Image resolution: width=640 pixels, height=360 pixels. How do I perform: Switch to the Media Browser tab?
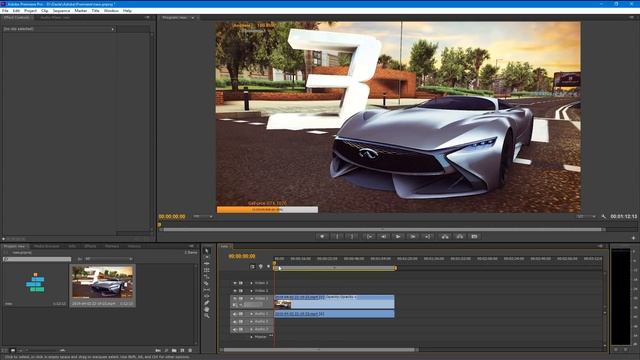(47, 246)
